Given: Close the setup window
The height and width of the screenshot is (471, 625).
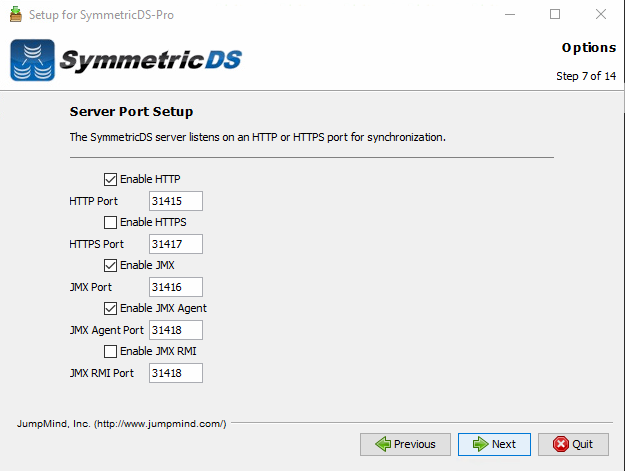Looking at the screenshot, I should tap(601, 14).
